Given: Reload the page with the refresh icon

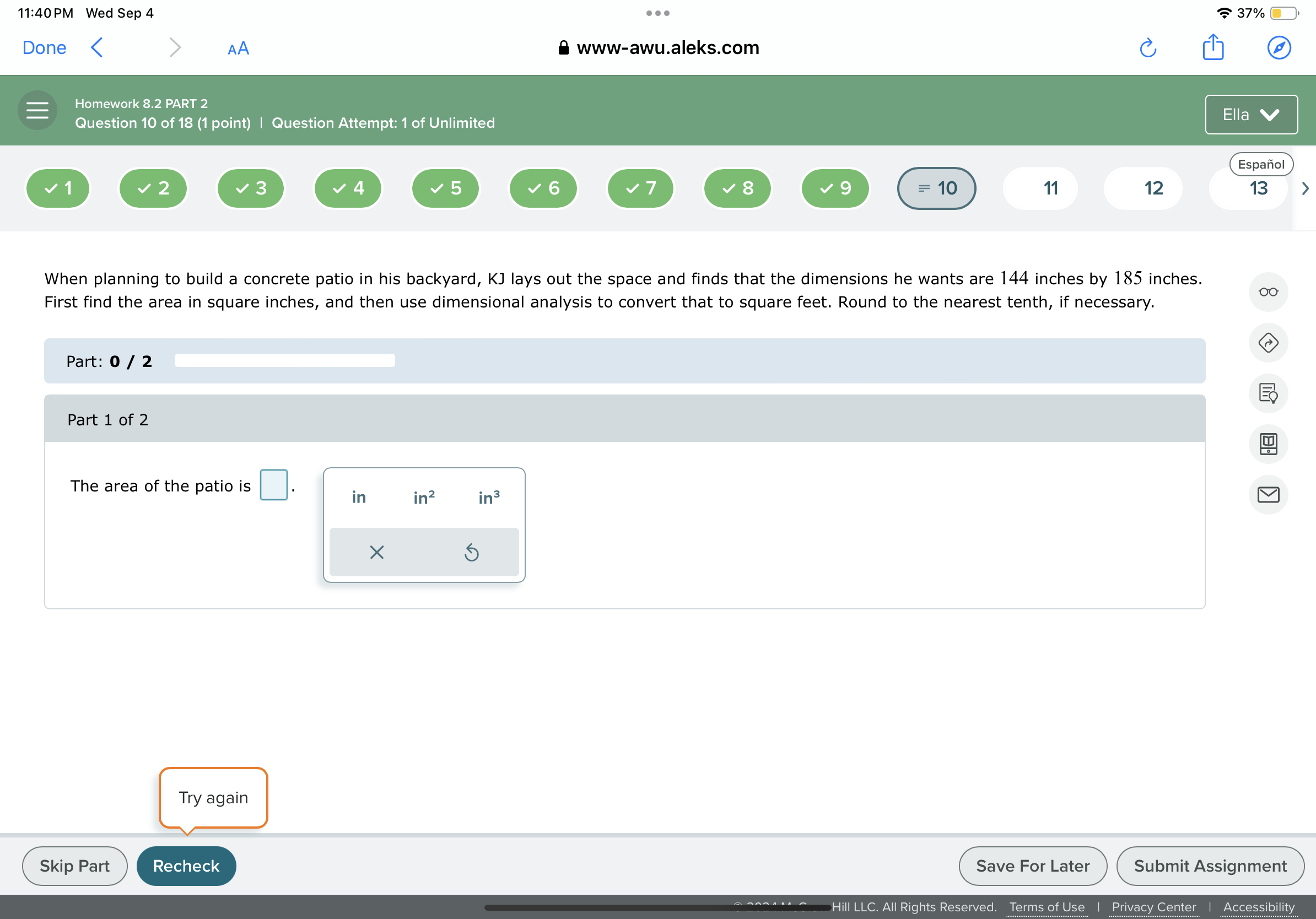Looking at the screenshot, I should [x=1147, y=48].
